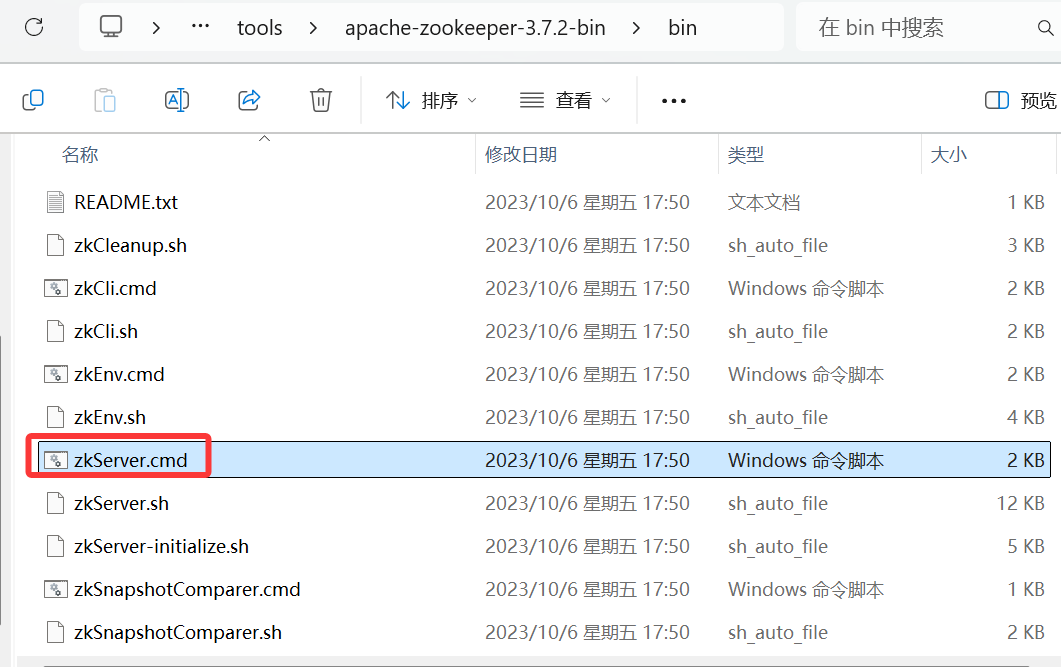
Task: Click the search magnifier icon
Action: point(1045,28)
